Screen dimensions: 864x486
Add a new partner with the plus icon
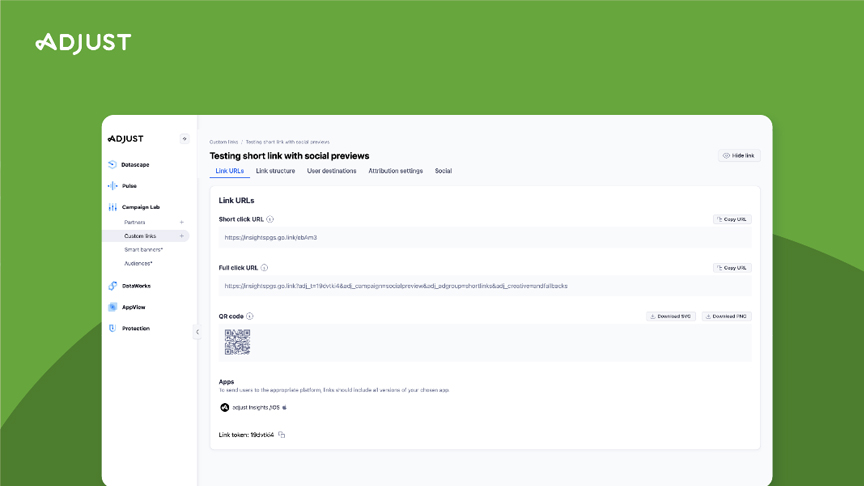point(182,222)
